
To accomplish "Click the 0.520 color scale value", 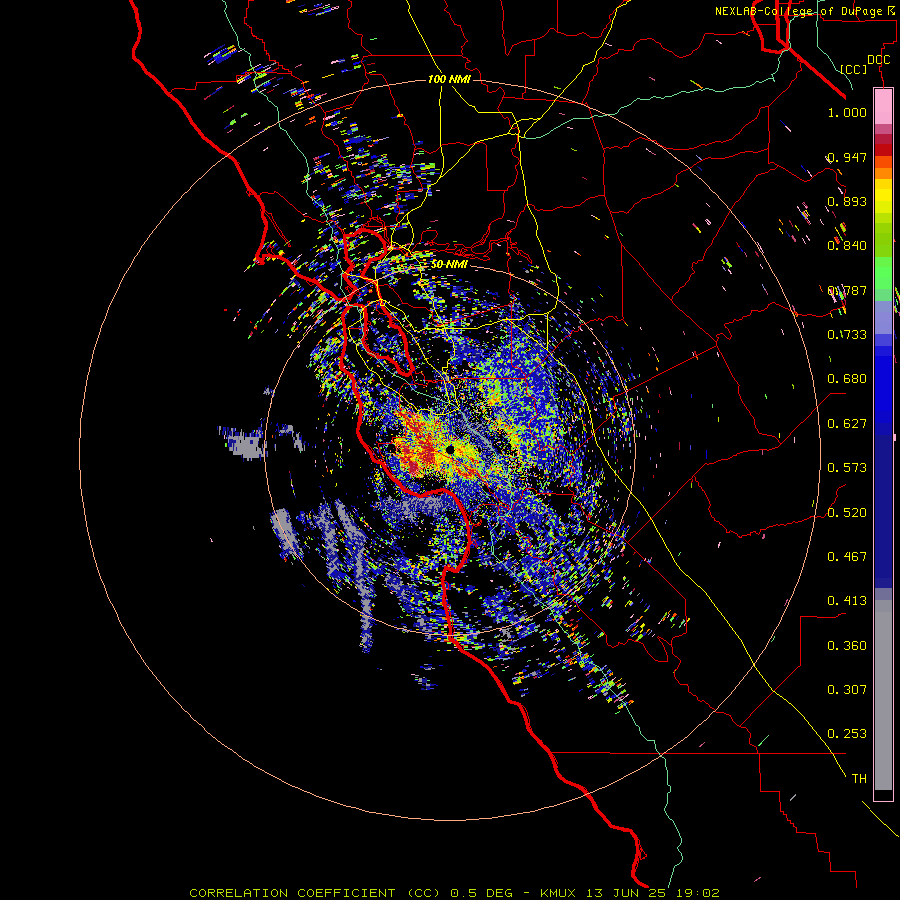I will click(x=847, y=513).
